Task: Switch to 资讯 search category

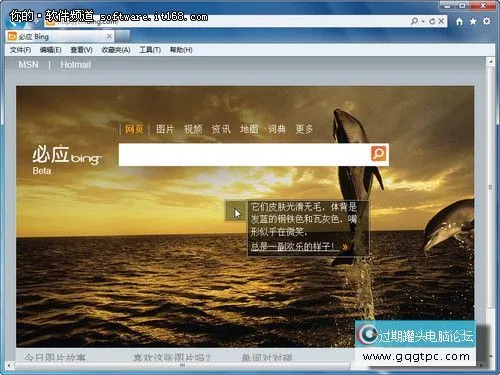Action: click(221, 129)
